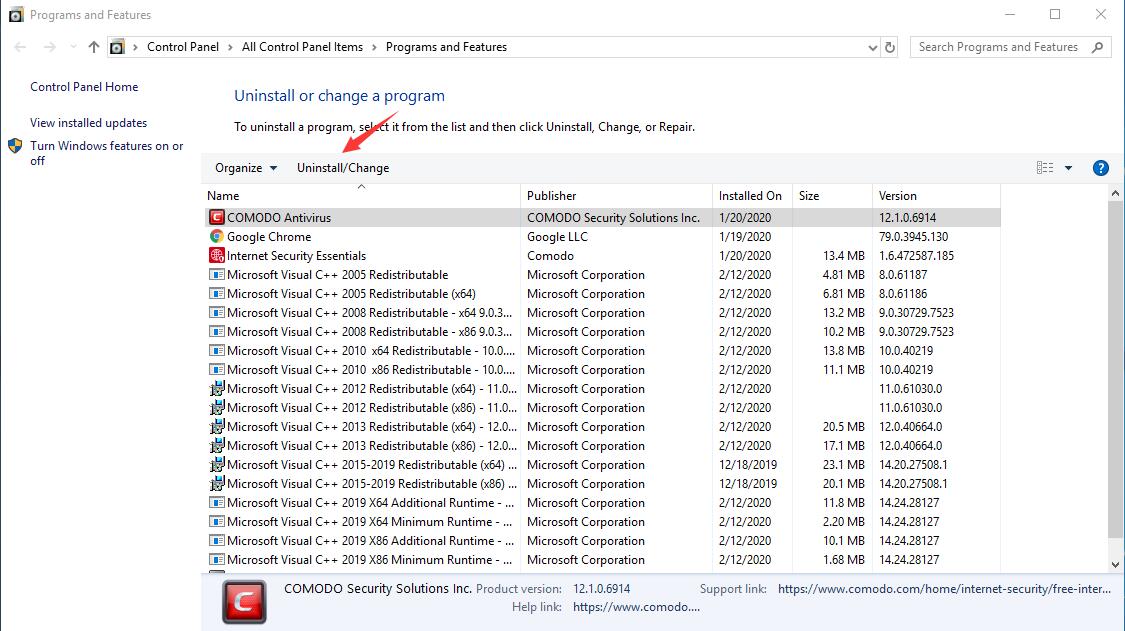
Task: Select Visual C++ 2008 Redistributable - x64 row
Action: (x=603, y=313)
